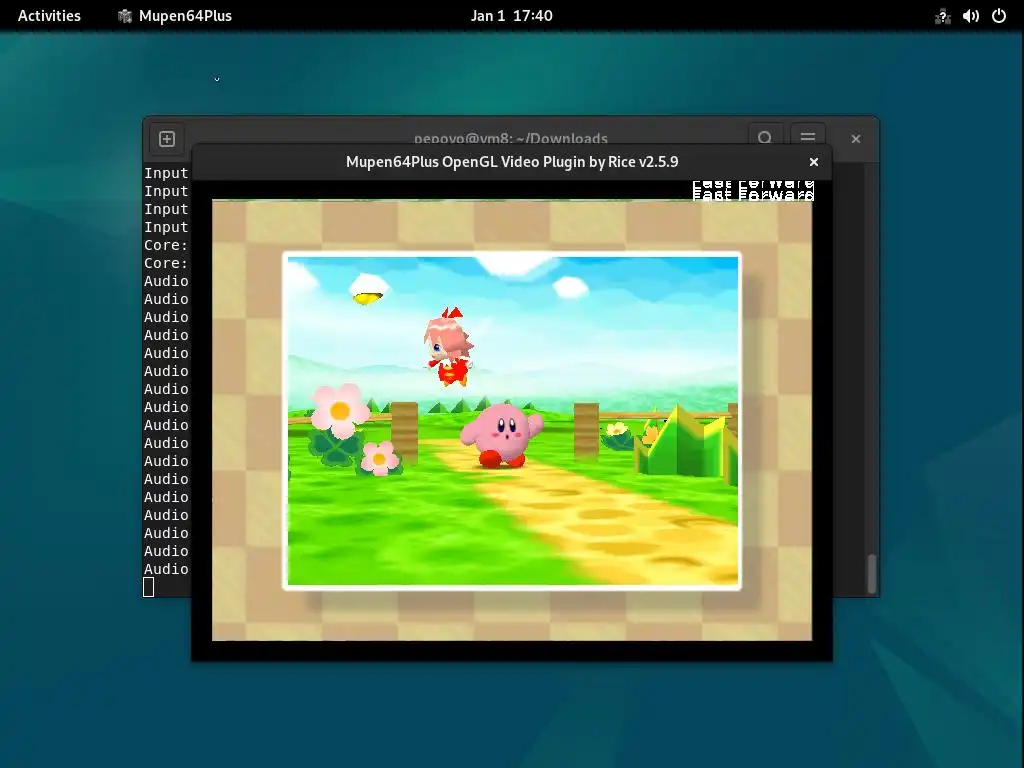1024x768 pixels.
Task: Open the clock and calendar at Jan 1 17:40
Action: [x=511, y=16]
